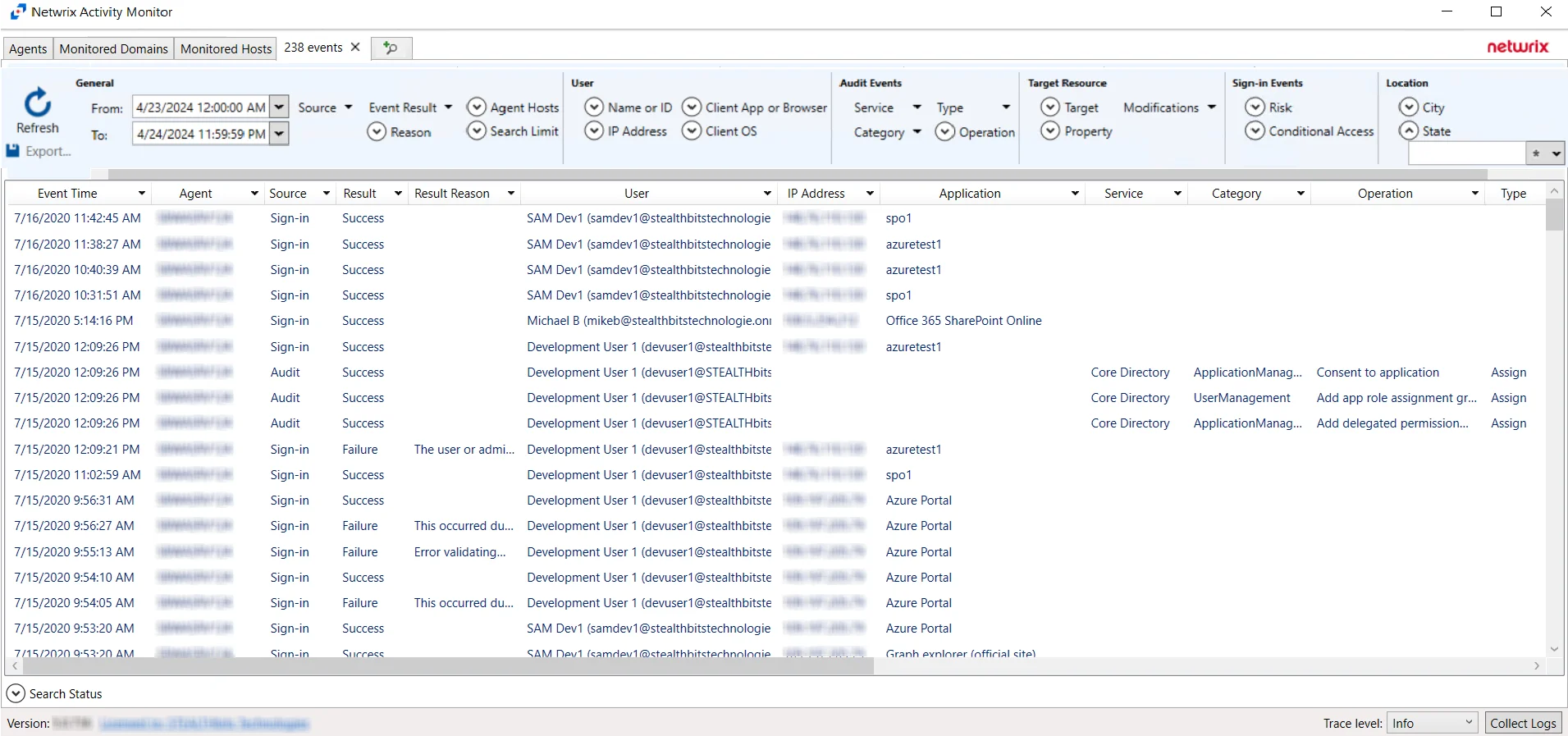Expand the Risk filter
This screenshot has width=1568, height=736.
[x=1255, y=107]
